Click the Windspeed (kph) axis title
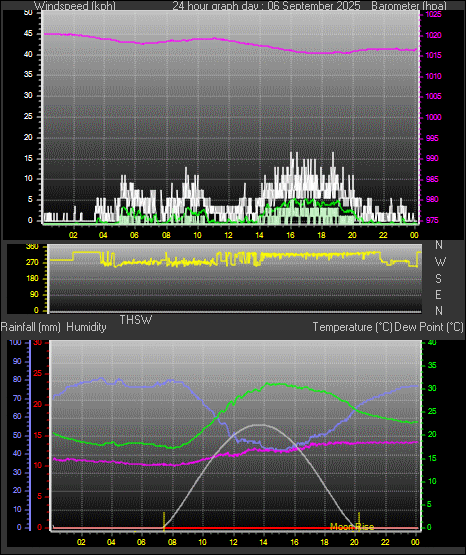This screenshot has width=466, height=555. (75, 6)
